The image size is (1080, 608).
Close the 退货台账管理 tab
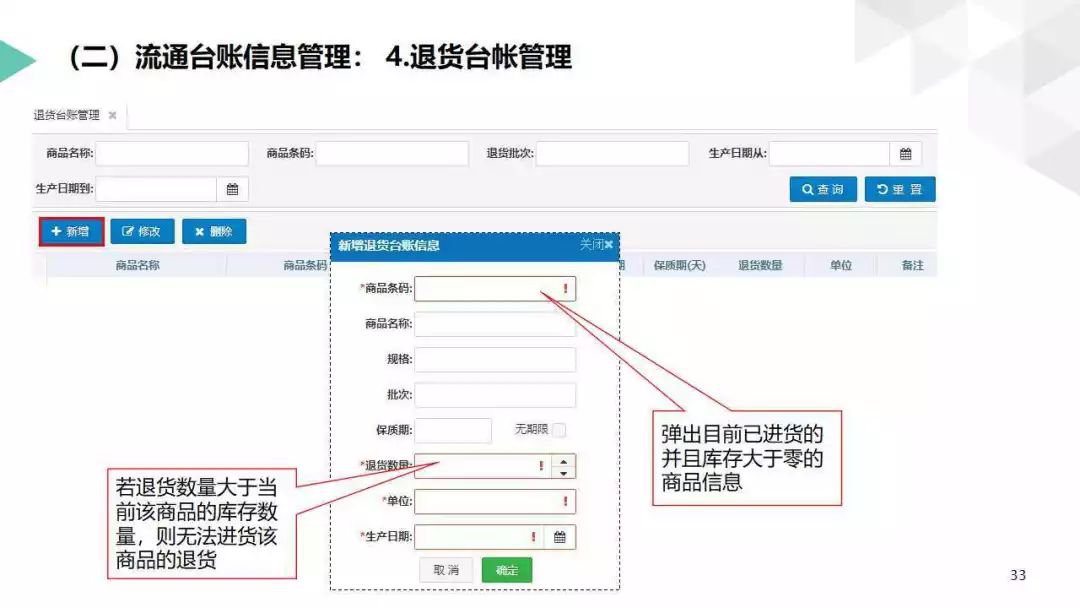pyautogui.click(x=110, y=114)
